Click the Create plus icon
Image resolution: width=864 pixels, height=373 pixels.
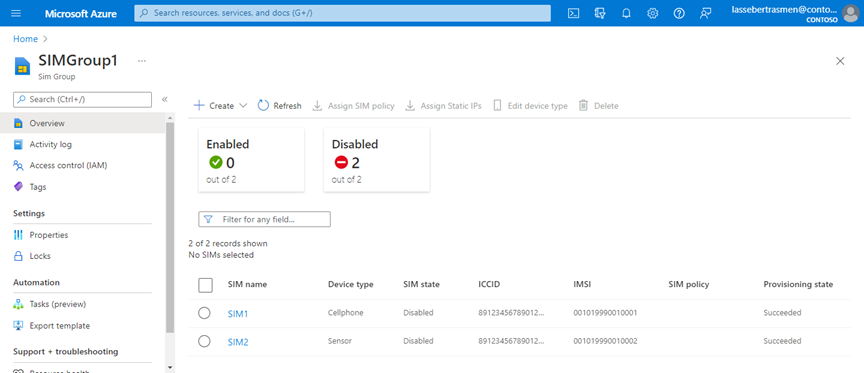point(199,105)
